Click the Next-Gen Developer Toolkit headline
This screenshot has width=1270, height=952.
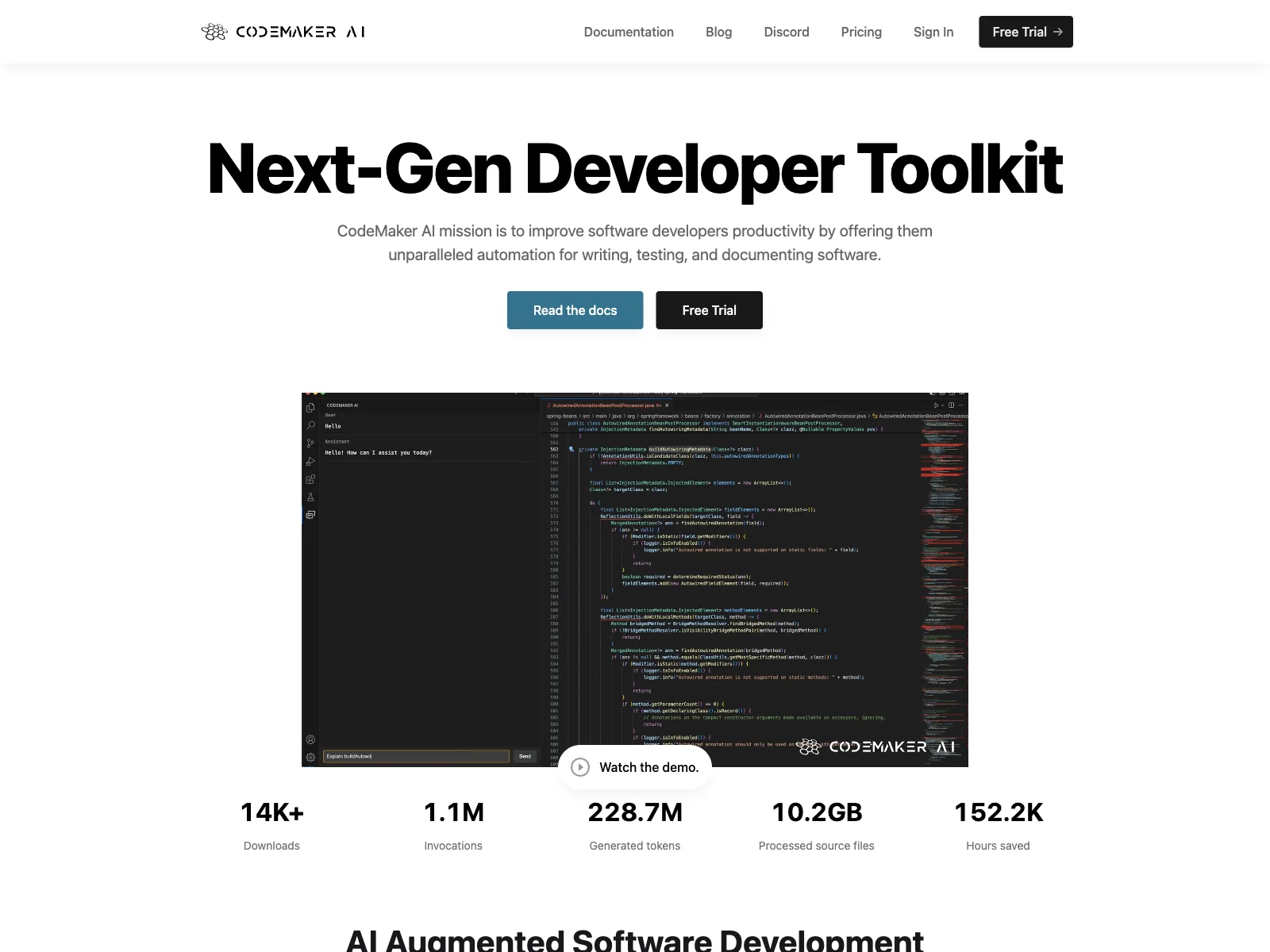coord(635,168)
